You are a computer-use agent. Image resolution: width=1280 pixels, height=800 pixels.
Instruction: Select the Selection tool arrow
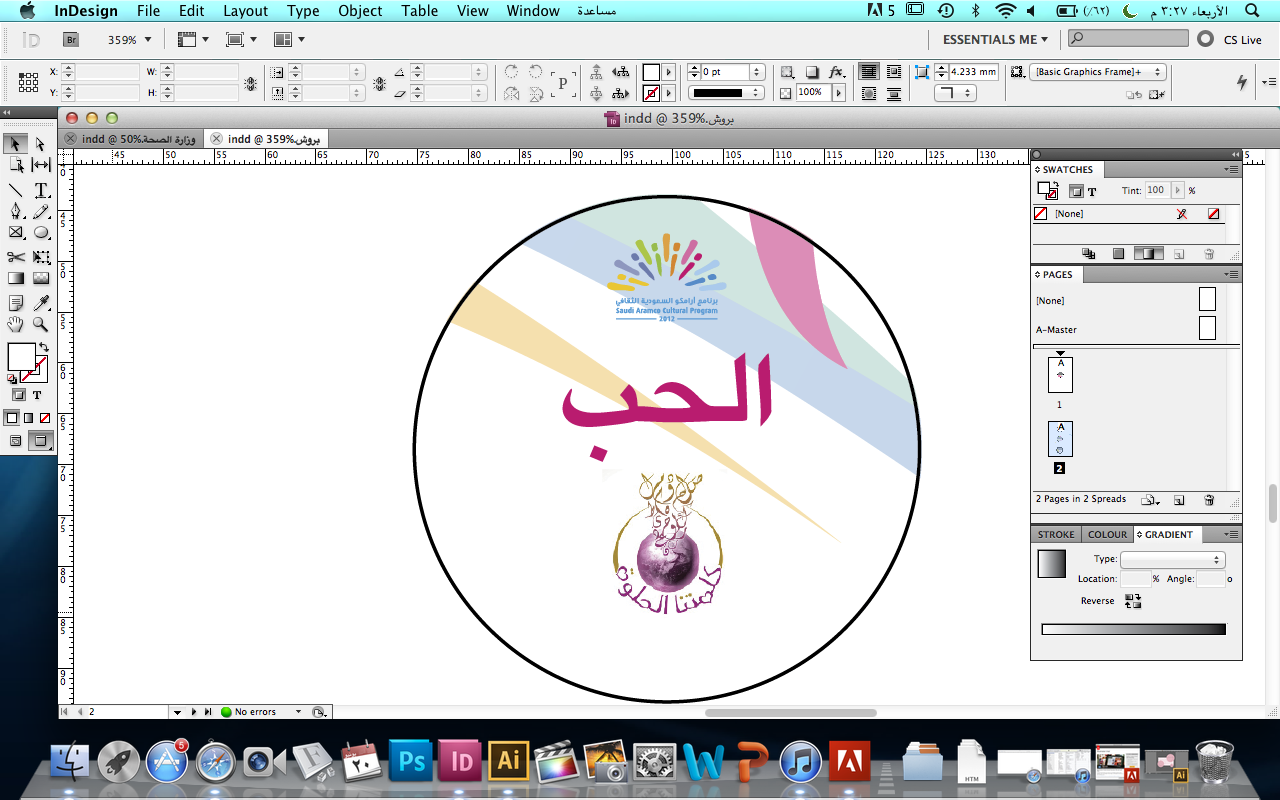(16, 144)
